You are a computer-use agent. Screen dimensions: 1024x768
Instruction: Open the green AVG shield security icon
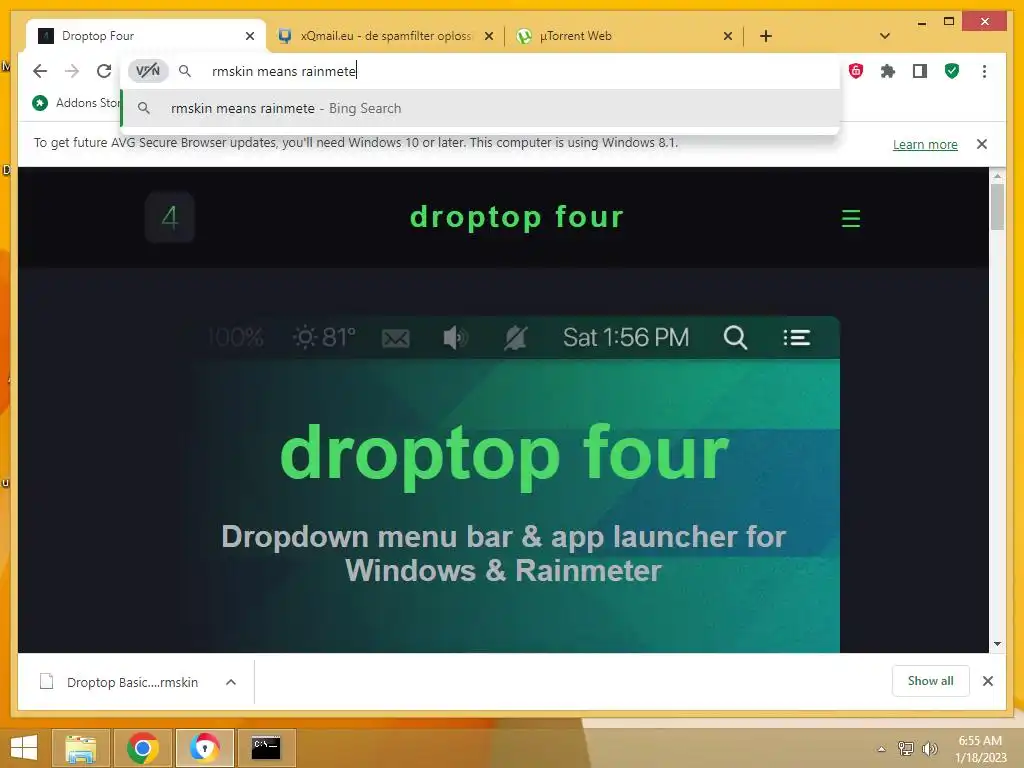pyautogui.click(x=952, y=71)
